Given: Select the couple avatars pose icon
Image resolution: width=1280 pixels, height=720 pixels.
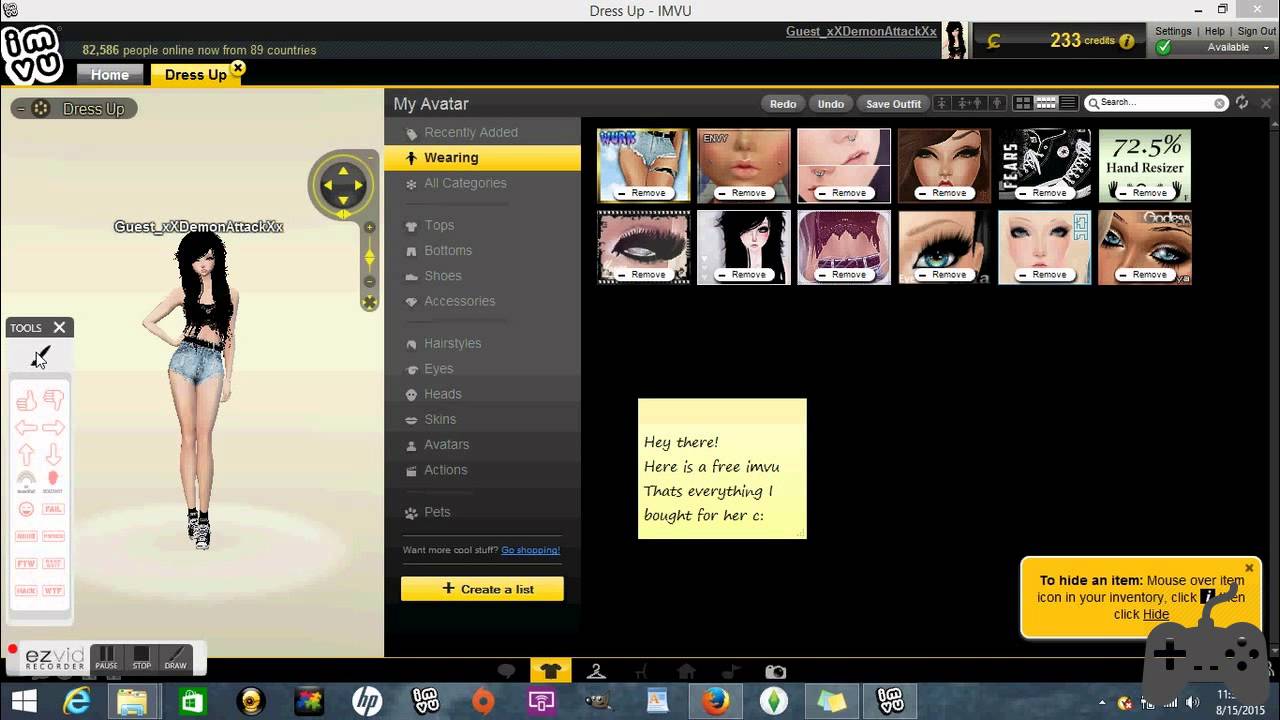Looking at the screenshot, I should pos(969,103).
